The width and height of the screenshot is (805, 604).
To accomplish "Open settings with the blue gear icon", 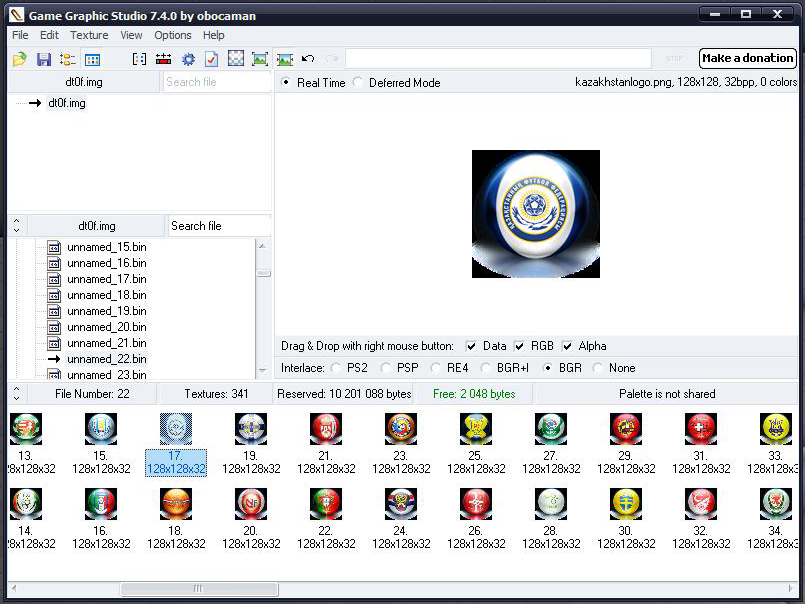I will click(x=188, y=59).
